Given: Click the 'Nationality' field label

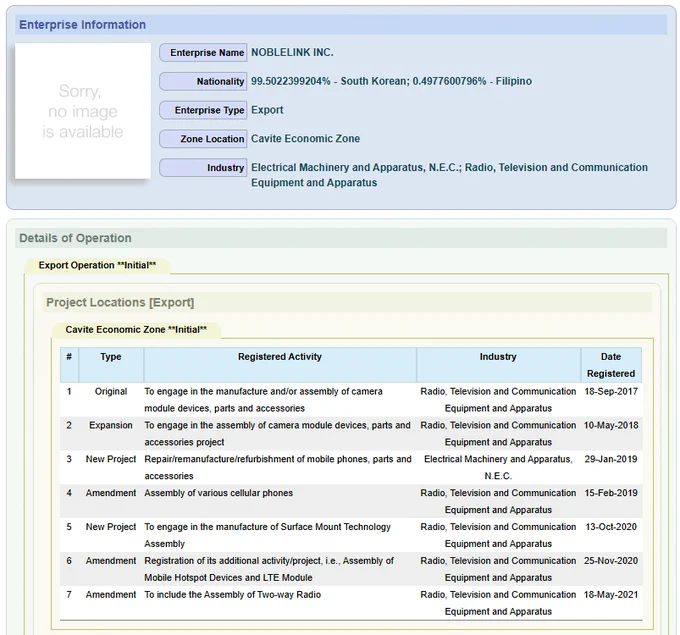Looking at the screenshot, I should coord(203,82).
